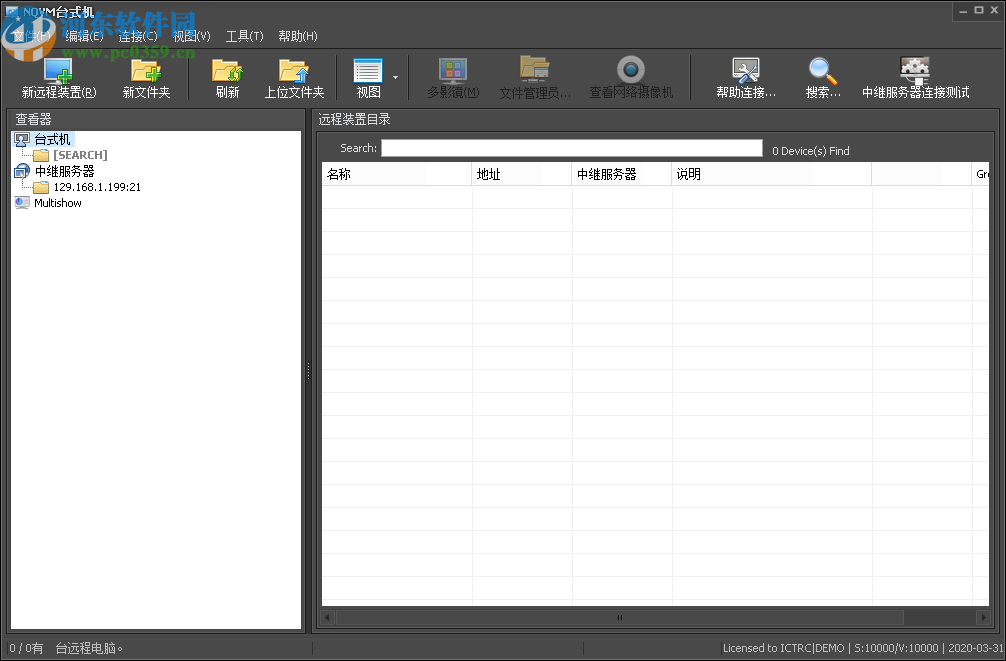This screenshot has width=1006, height=661.
Task: Open the 工具(T) menu
Action: point(244,36)
